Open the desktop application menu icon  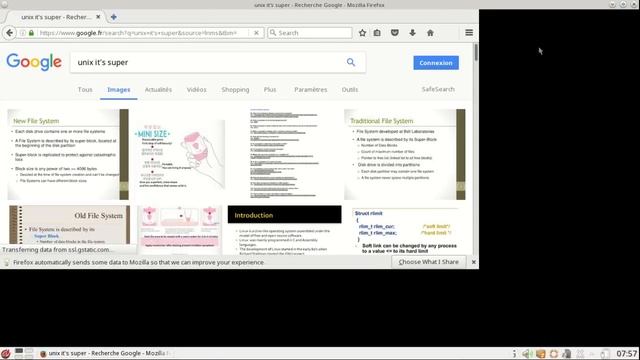pyautogui.click(x=6, y=353)
